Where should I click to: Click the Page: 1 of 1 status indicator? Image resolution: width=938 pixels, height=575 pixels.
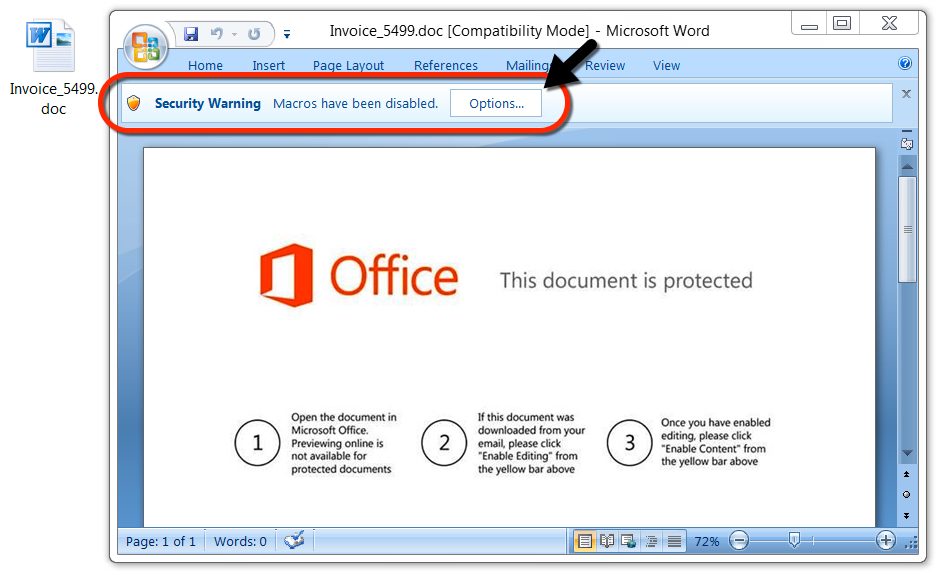click(x=161, y=541)
